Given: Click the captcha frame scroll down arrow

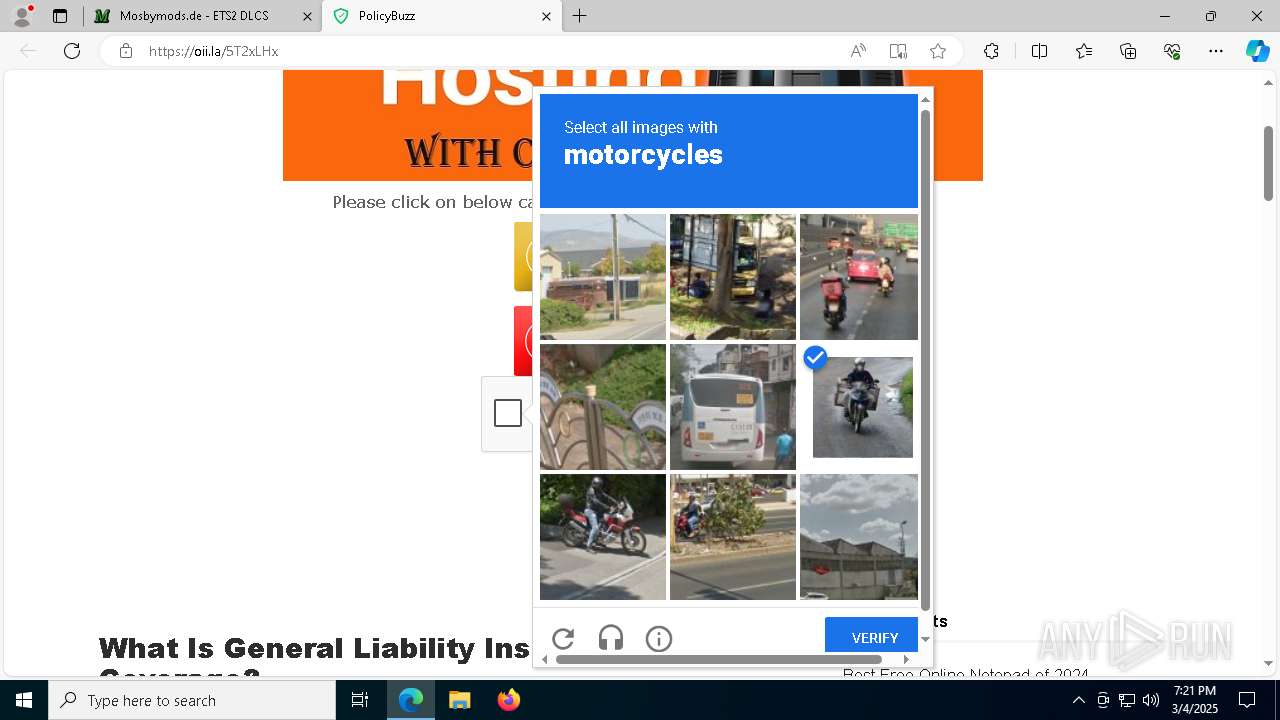Looking at the screenshot, I should pyautogui.click(x=925, y=639).
